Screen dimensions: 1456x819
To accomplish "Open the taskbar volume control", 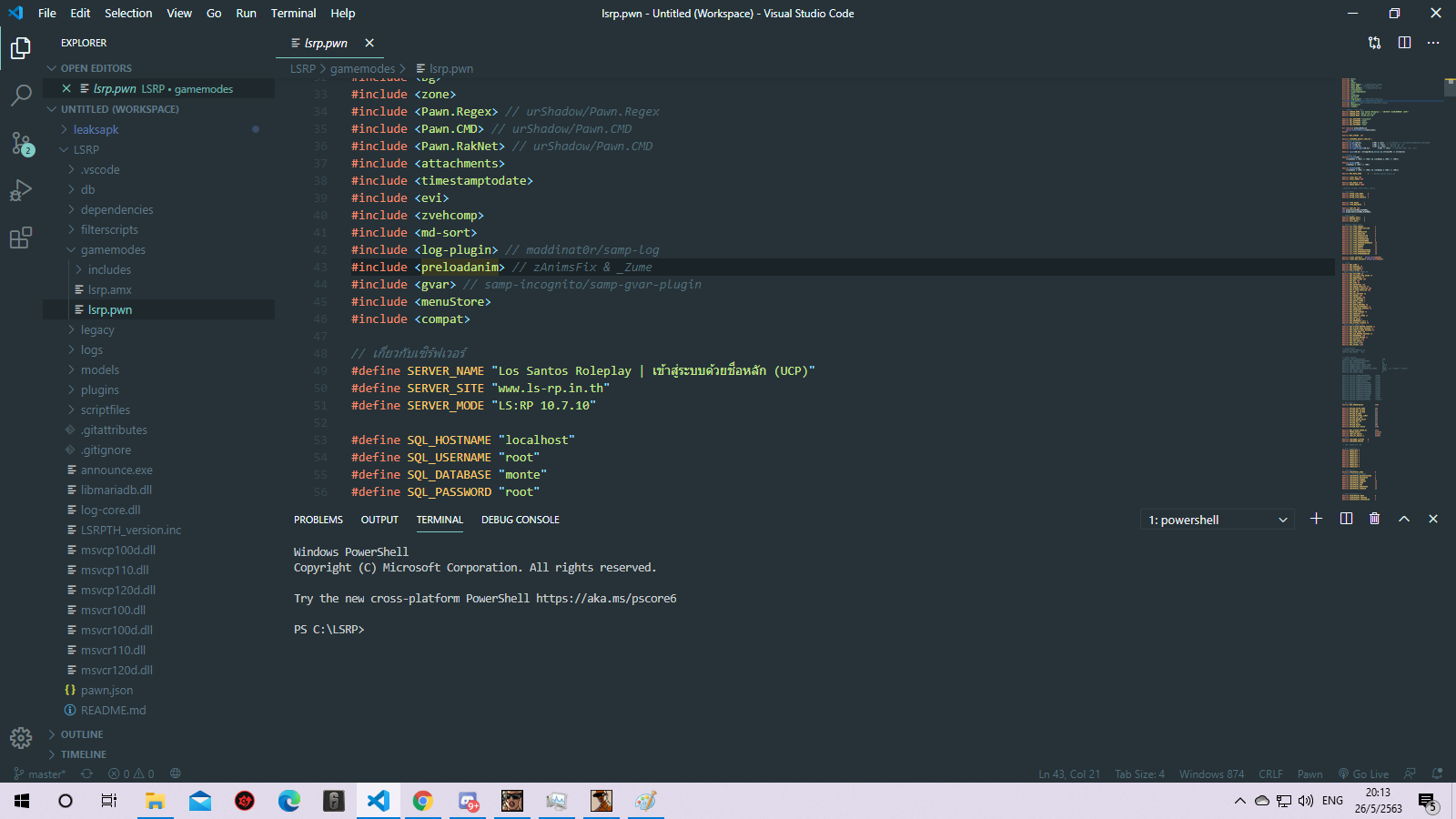I will click(x=1306, y=801).
